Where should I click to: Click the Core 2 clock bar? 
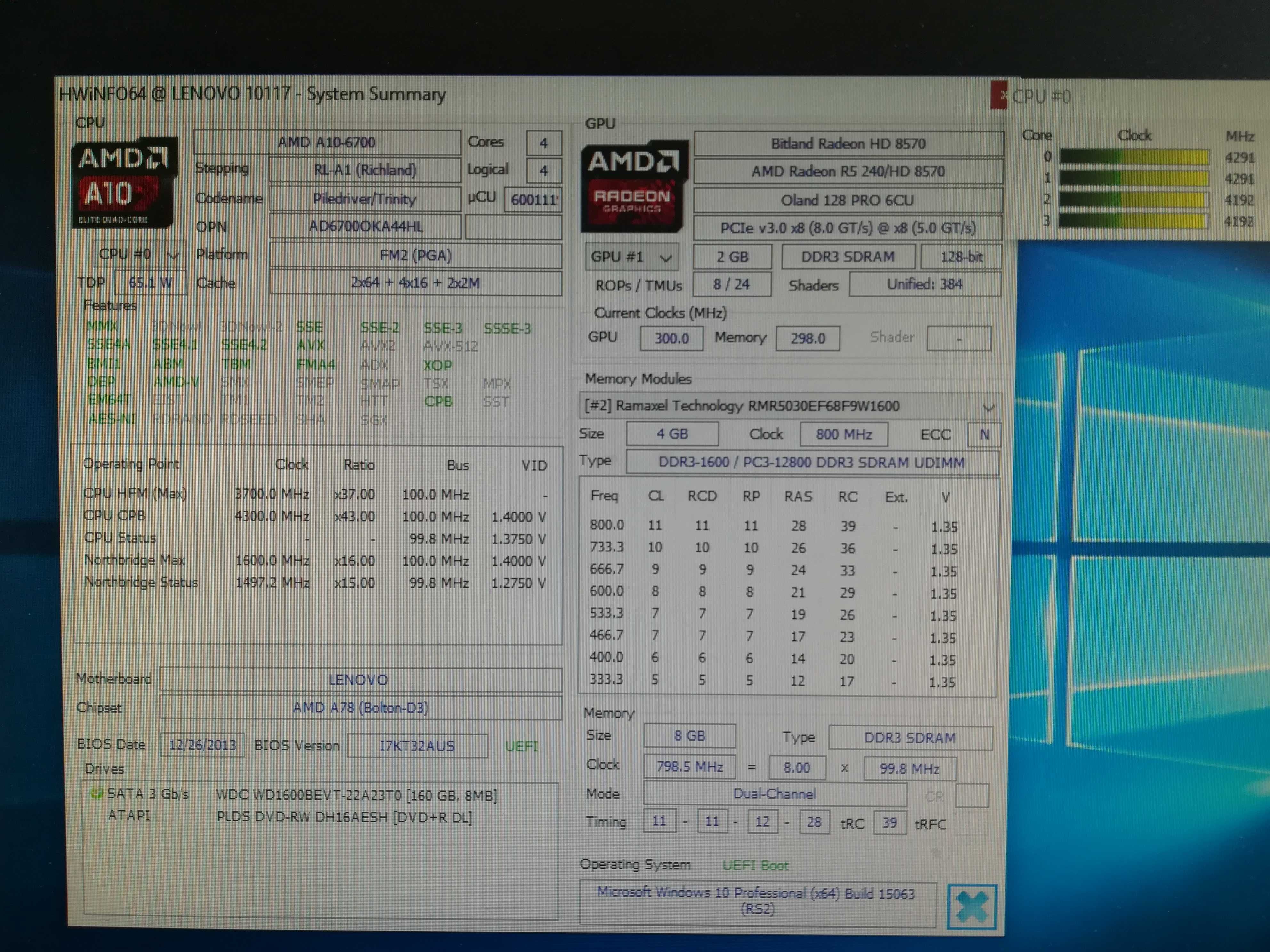pos(1134,200)
